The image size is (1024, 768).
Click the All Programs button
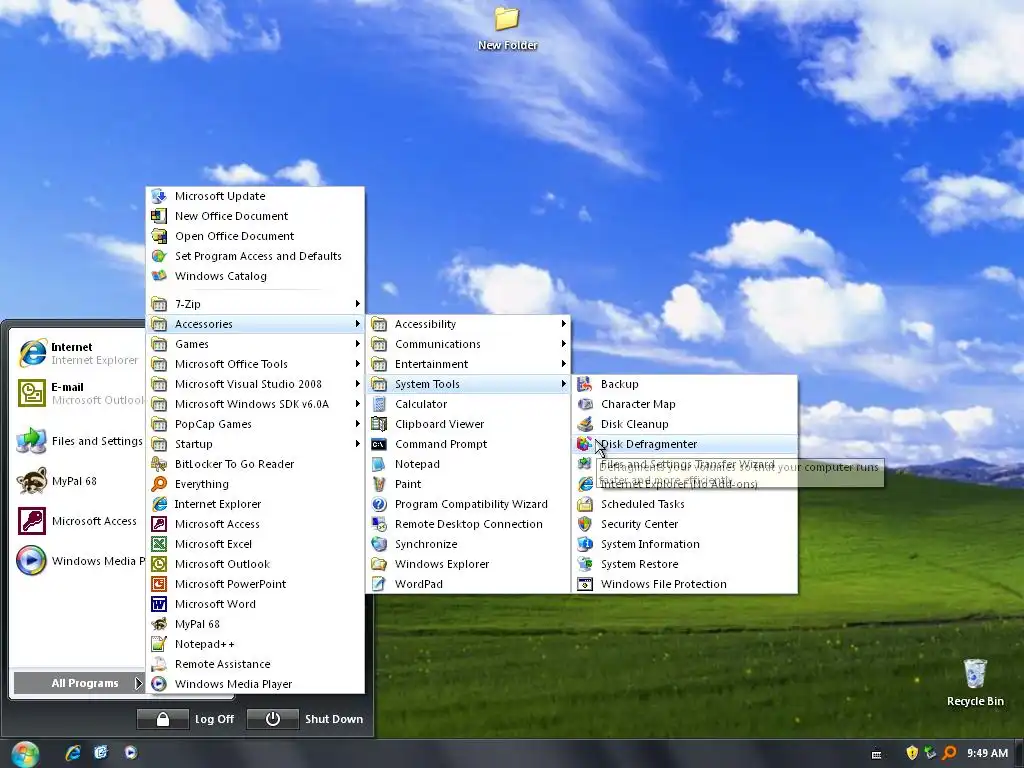[79, 683]
